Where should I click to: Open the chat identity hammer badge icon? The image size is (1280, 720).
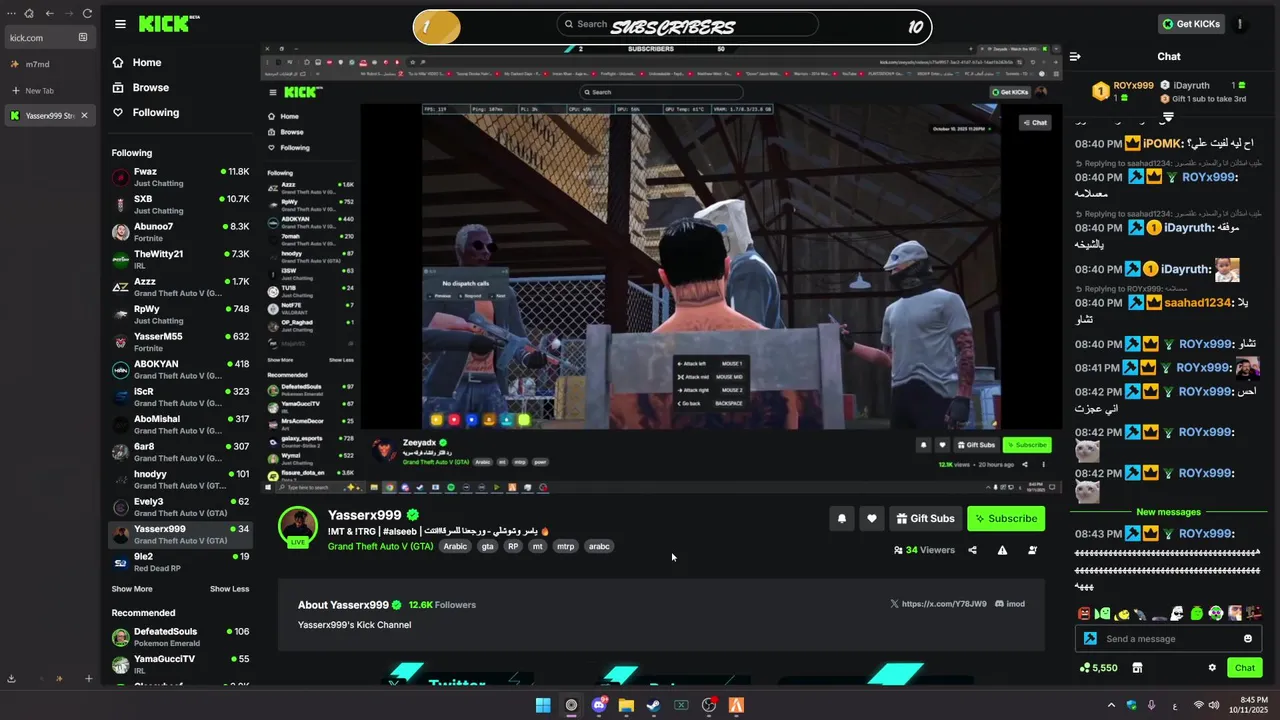pyautogui.click(x=1090, y=639)
